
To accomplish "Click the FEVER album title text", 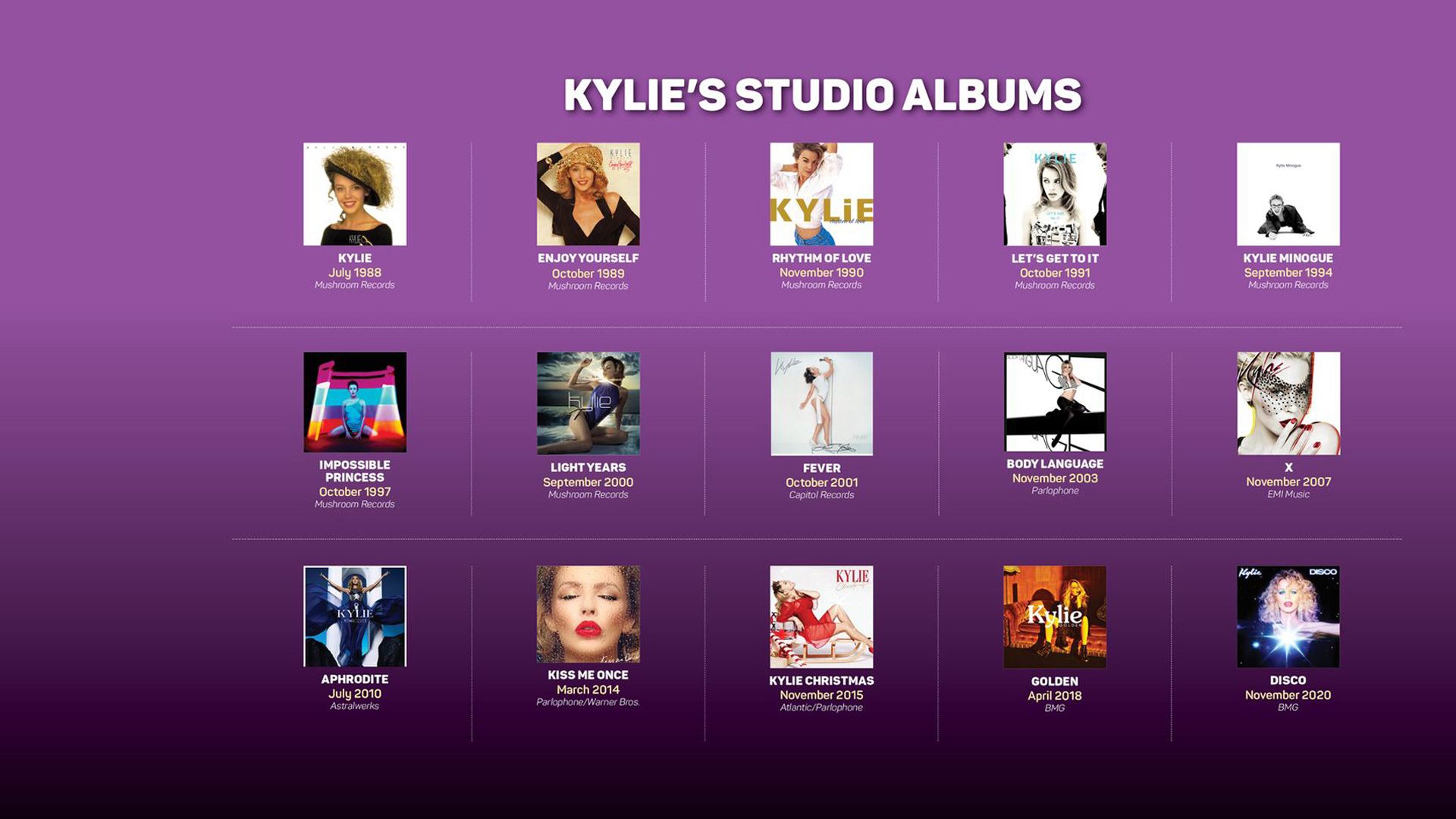I will click(x=821, y=469).
